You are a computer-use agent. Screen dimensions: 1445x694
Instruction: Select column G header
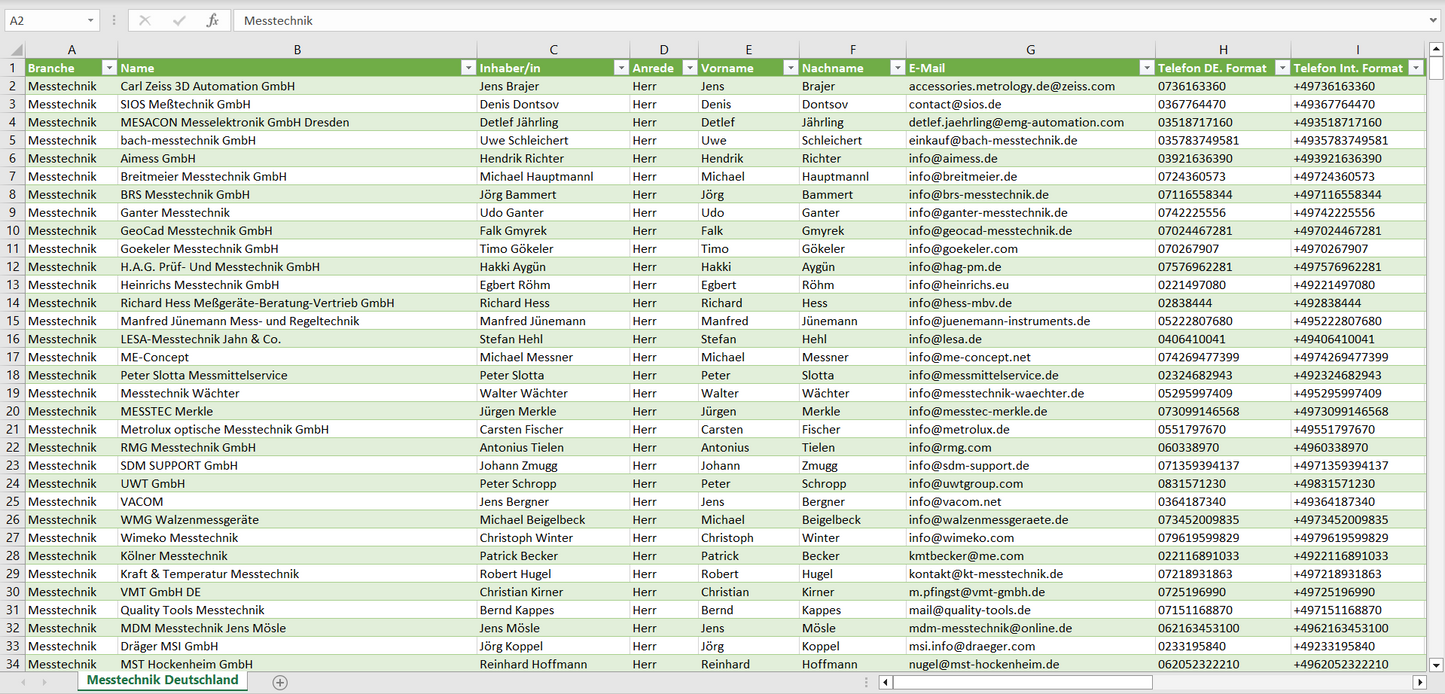coord(1030,50)
